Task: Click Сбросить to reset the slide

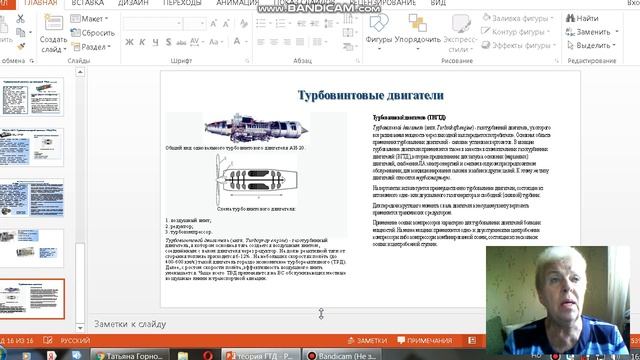Action: (x=93, y=33)
